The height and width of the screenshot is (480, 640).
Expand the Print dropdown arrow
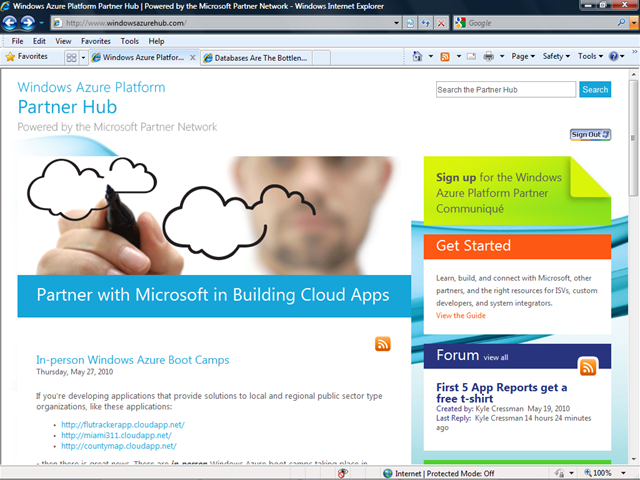pos(502,56)
